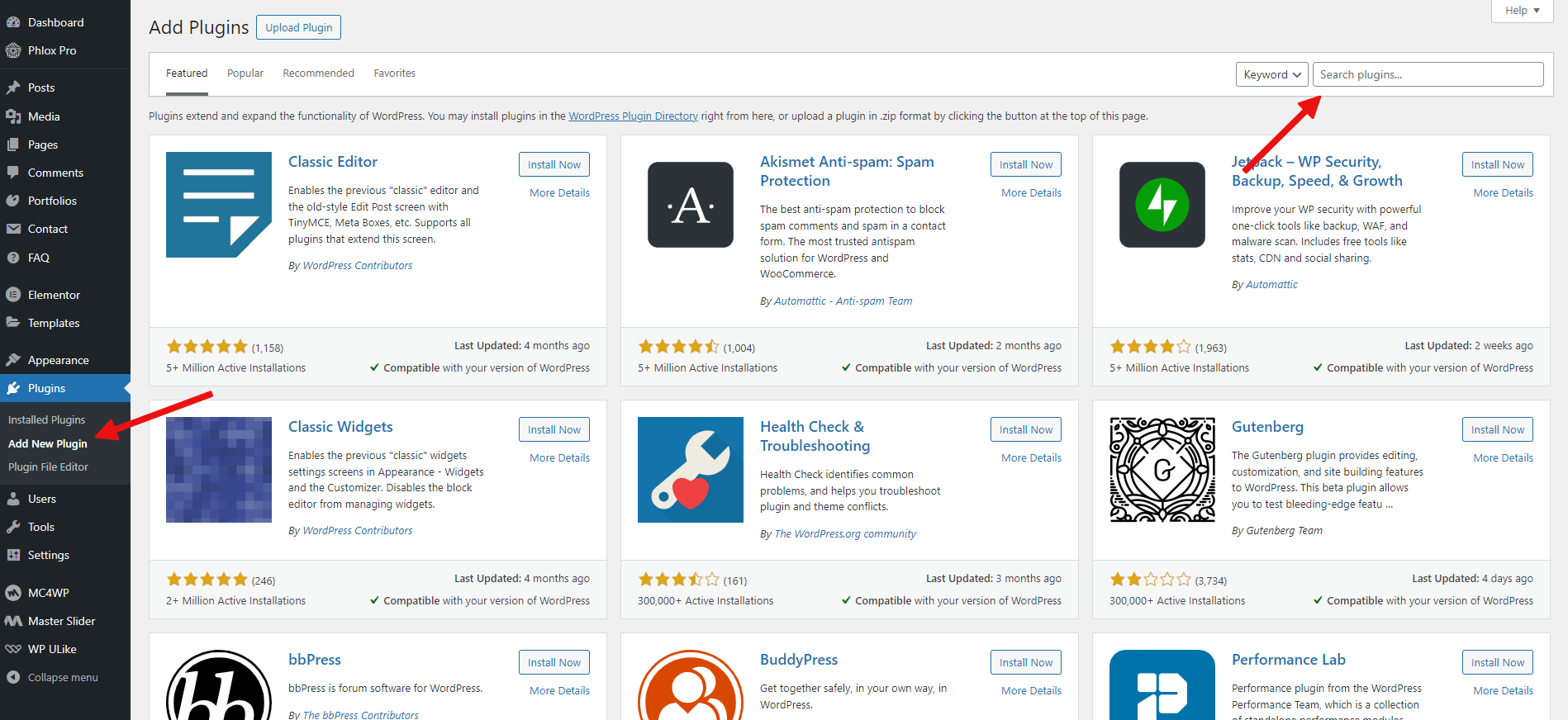Install the Performance Lab plugin
Viewport: 1568px width, 720px height.
coord(1498,662)
